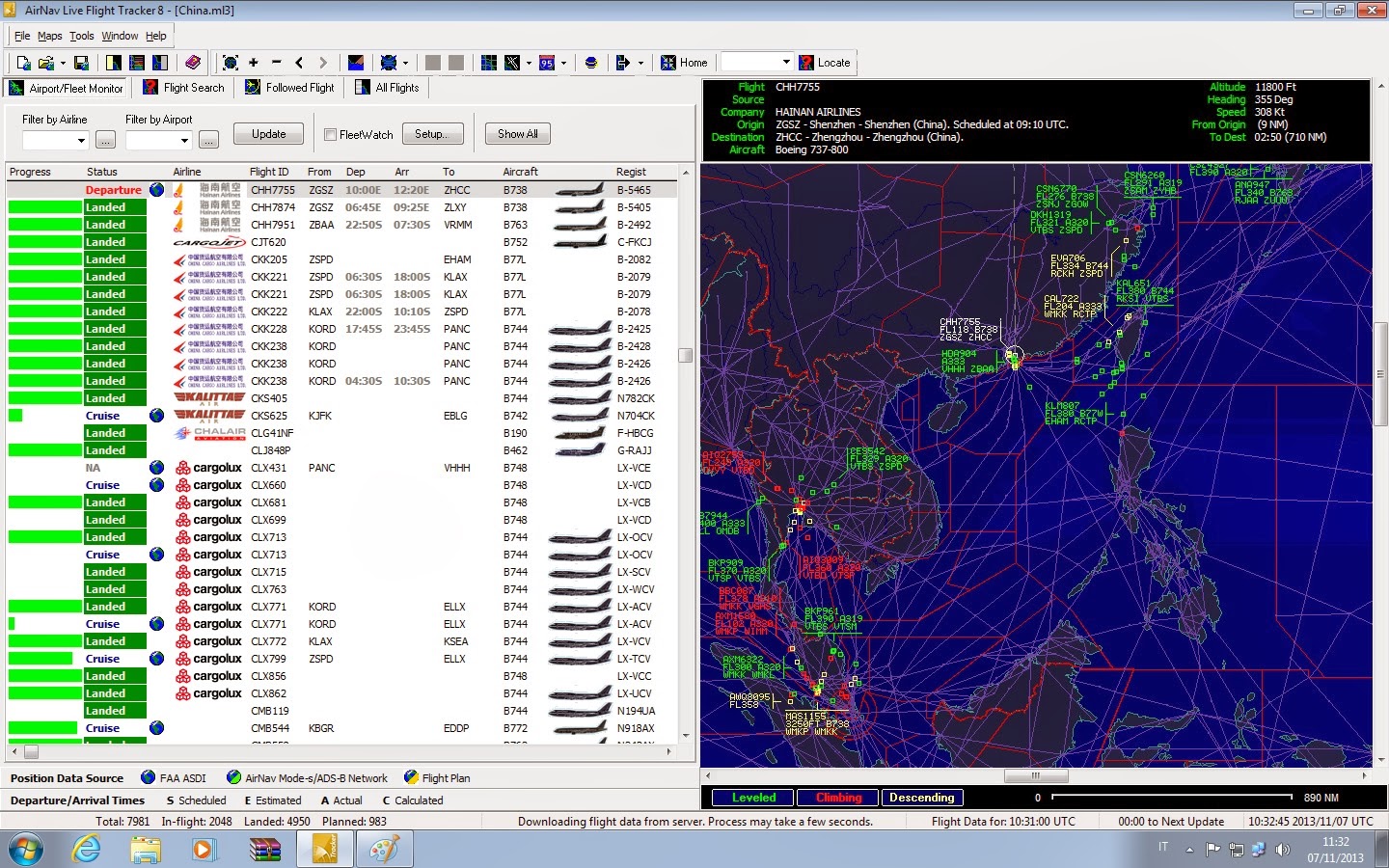The height and width of the screenshot is (868, 1389).
Task: Click the highway 95 shield icon
Action: point(547,63)
